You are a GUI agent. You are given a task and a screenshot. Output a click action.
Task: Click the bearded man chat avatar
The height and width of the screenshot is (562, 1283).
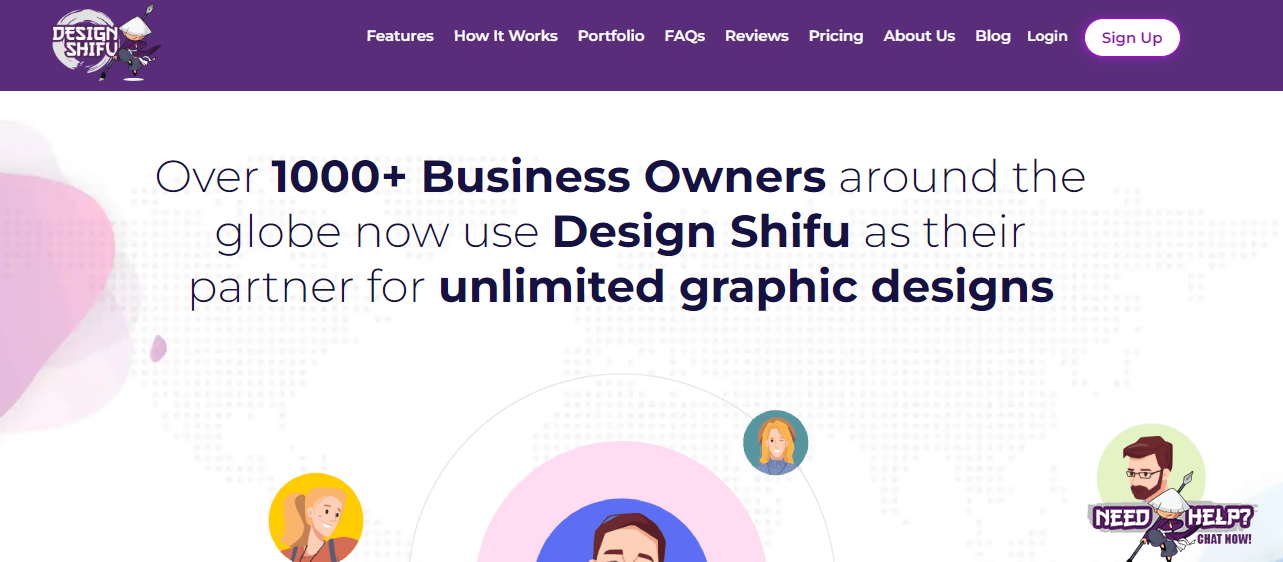[1151, 470]
